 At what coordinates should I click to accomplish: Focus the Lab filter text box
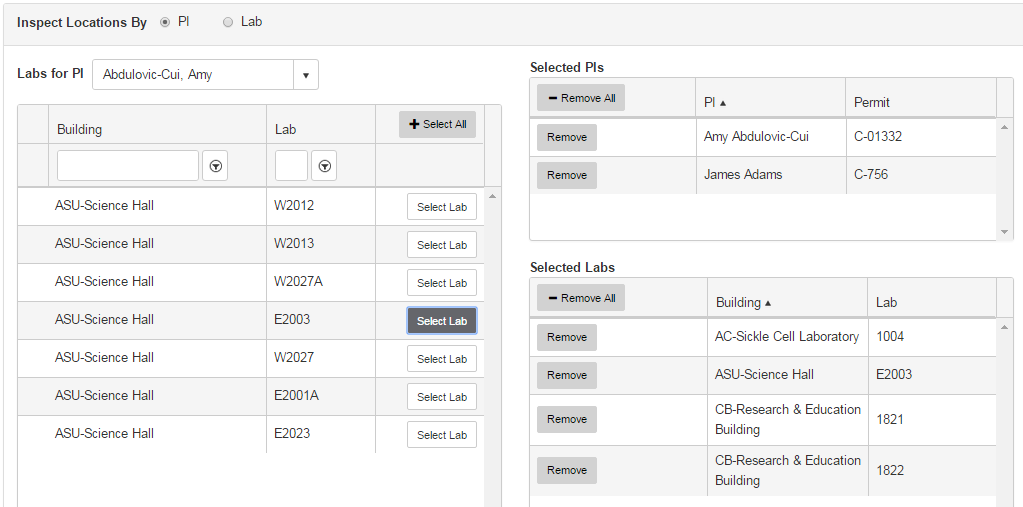pyautogui.click(x=291, y=166)
